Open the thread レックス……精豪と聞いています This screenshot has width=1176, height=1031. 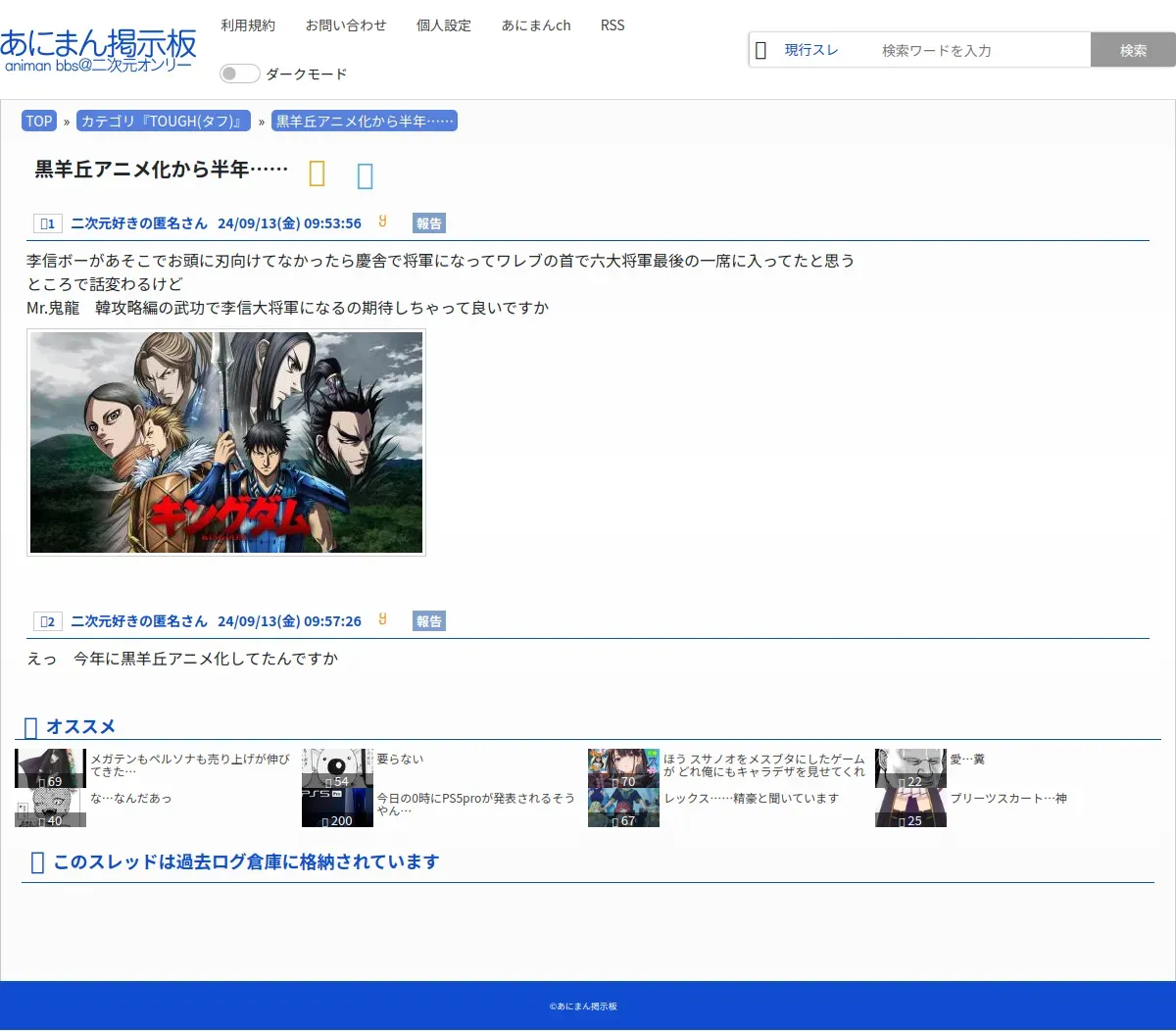coord(752,799)
